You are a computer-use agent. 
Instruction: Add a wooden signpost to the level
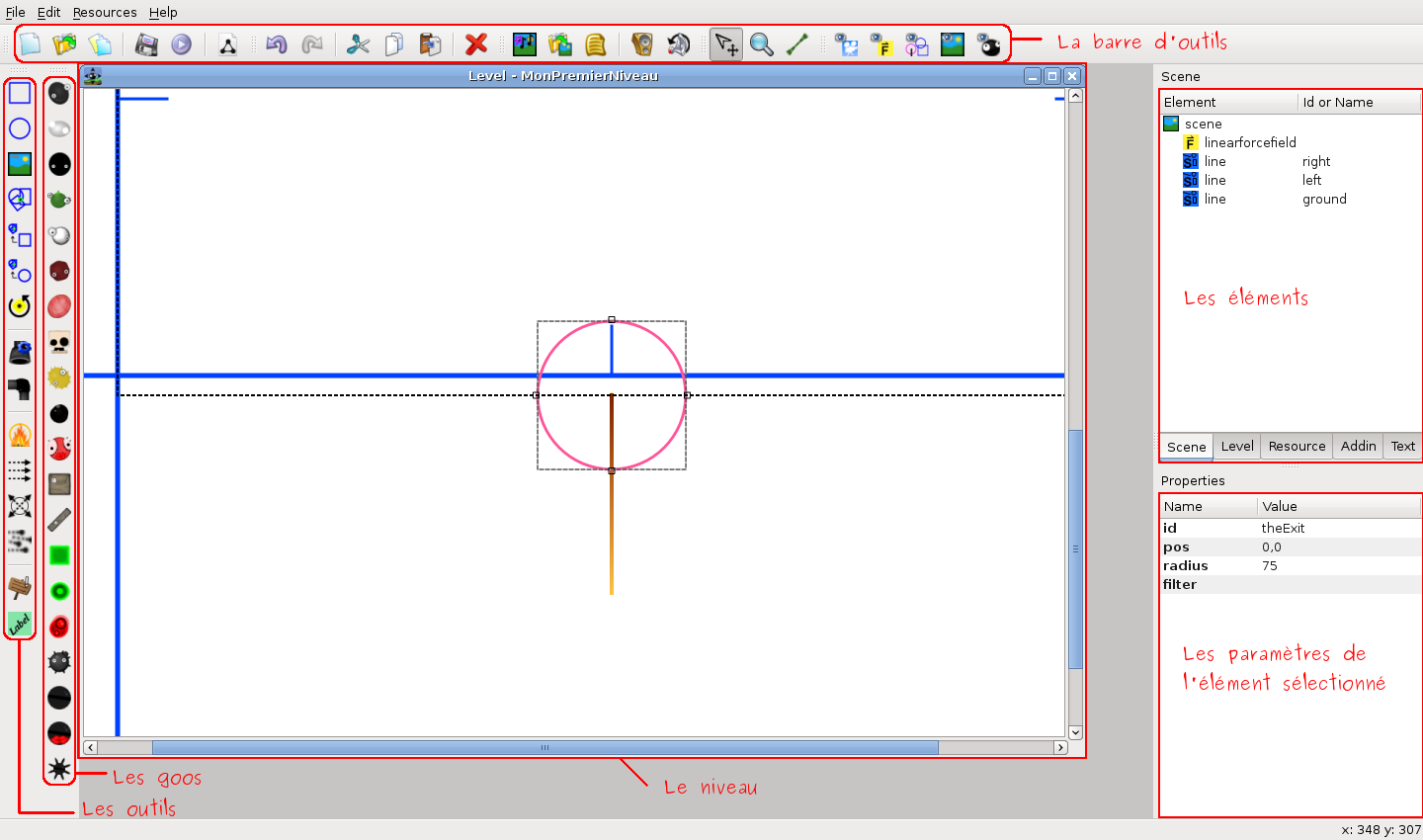pos(20,588)
